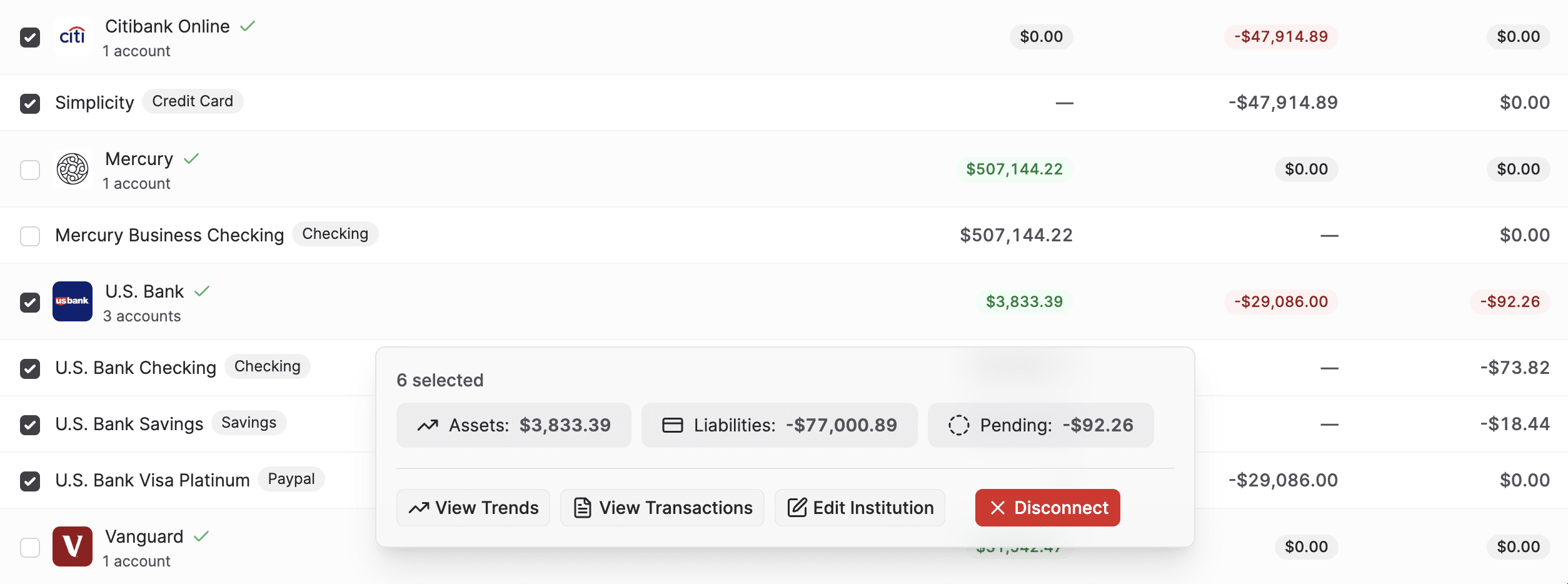The image size is (1568, 584).
Task: Collapse the U.S. Bank account list
Action: [x=144, y=291]
